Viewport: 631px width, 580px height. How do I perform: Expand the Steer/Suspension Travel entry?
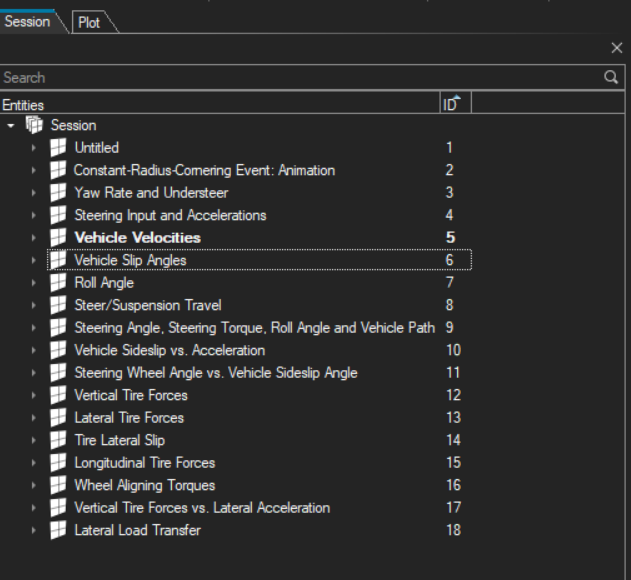[33, 305]
